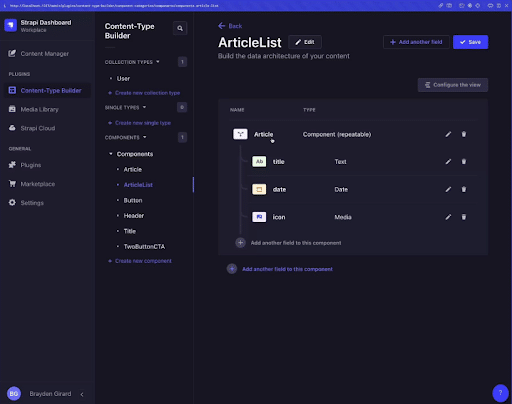This screenshot has height=404, width=512.
Task: Click the purple Add another field text
Action: [287, 269]
